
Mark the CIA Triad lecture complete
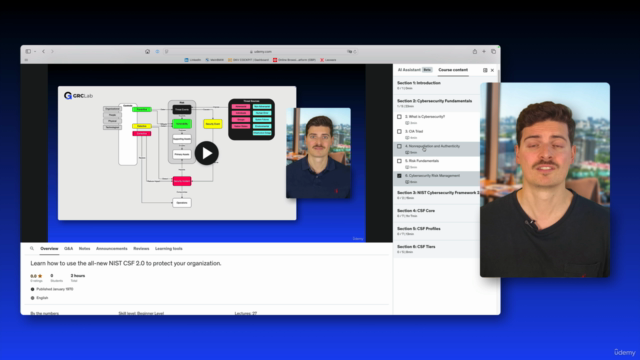(x=399, y=131)
